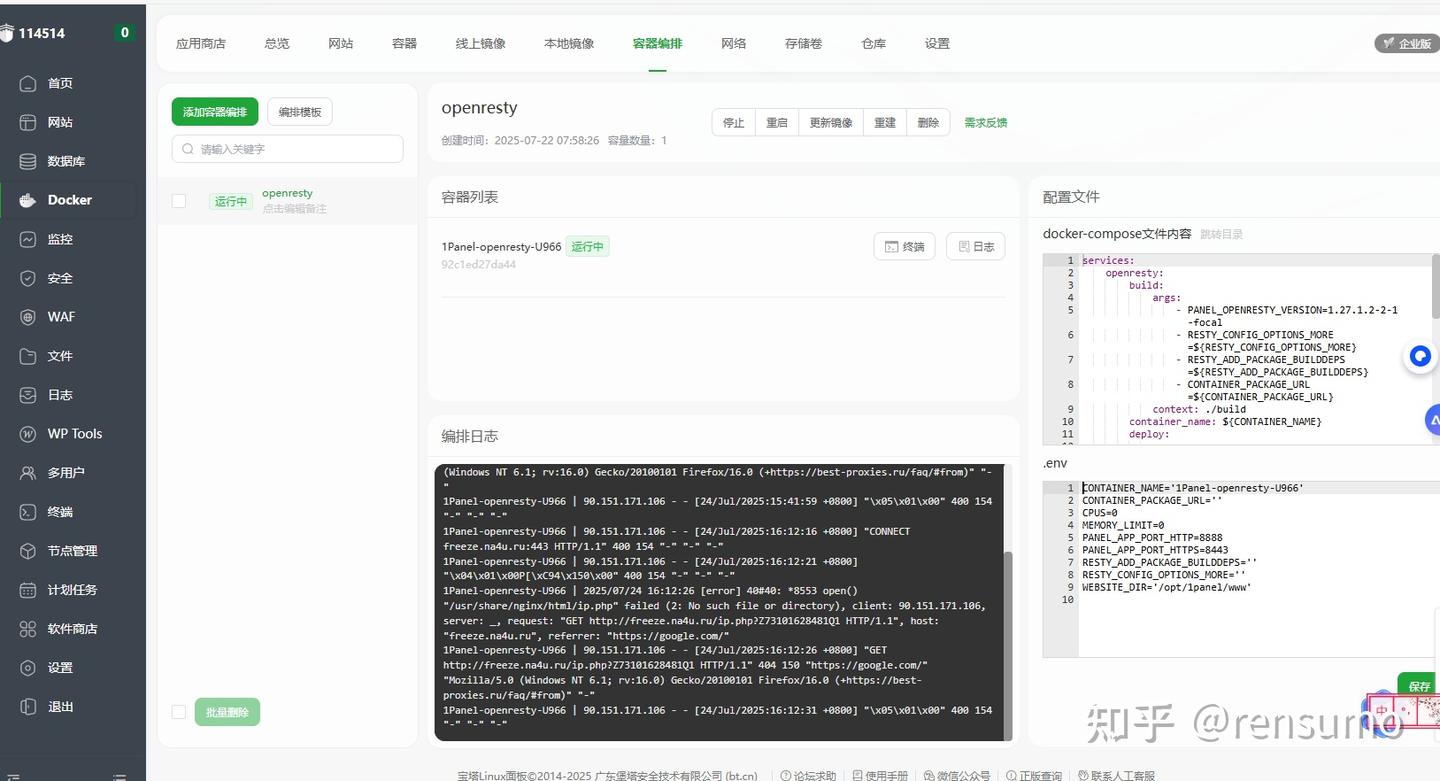Open the 多用户 multi-user icon
Image resolution: width=1440 pixels, height=781 pixels.
click(x=28, y=472)
